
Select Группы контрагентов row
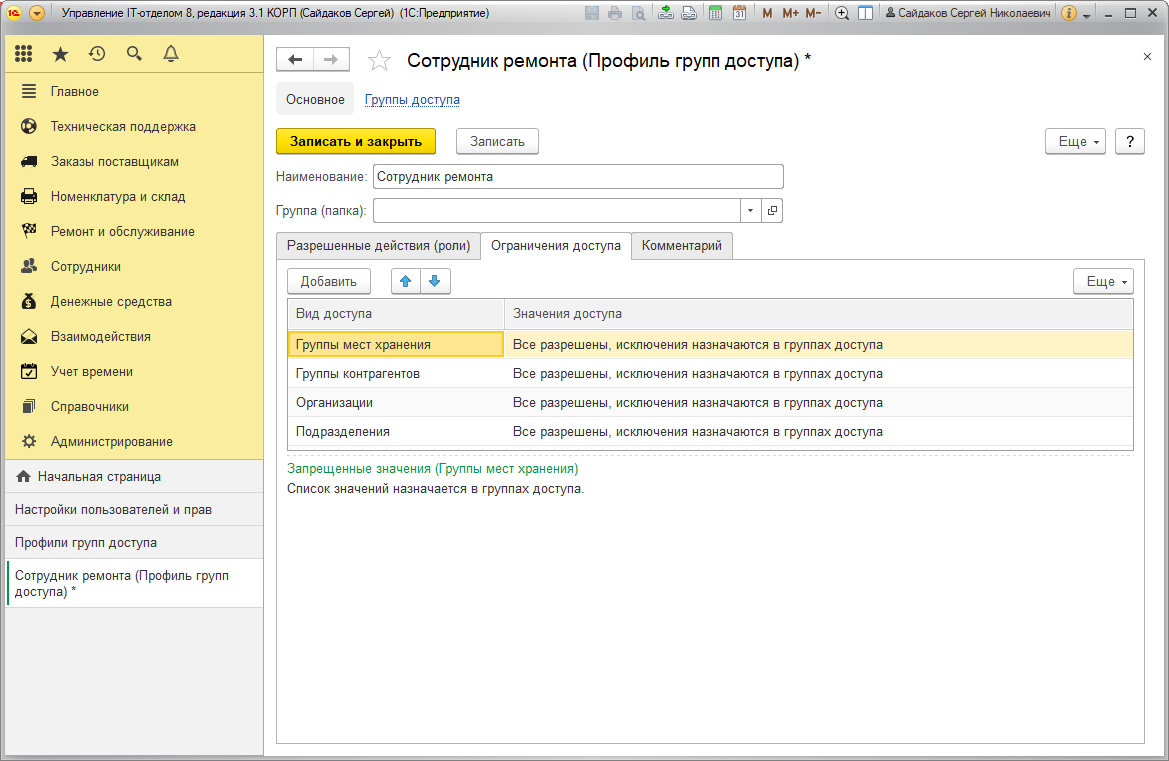[710, 373]
